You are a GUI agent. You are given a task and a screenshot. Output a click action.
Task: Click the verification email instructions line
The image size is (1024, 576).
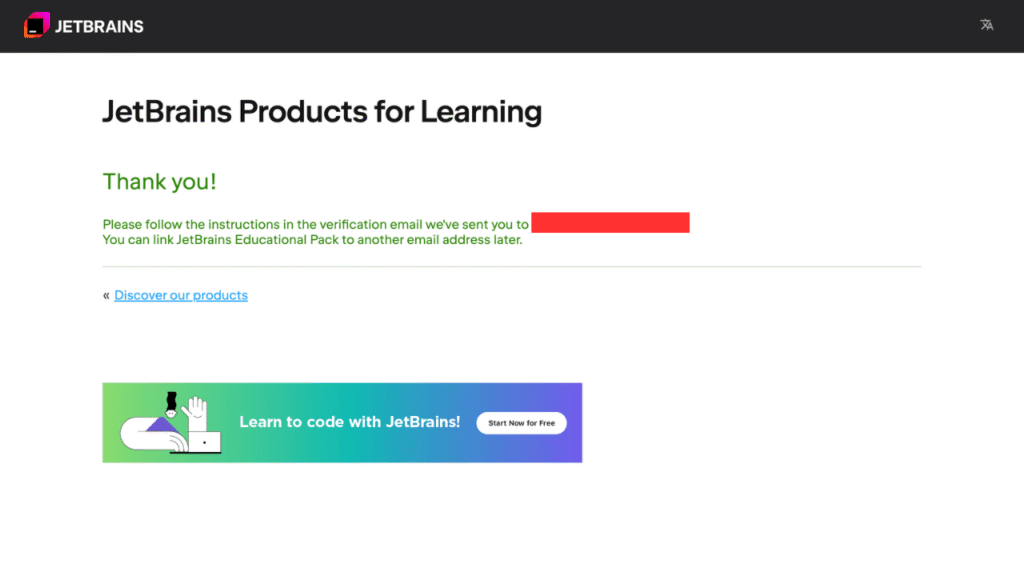pyautogui.click(x=315, y=225)
